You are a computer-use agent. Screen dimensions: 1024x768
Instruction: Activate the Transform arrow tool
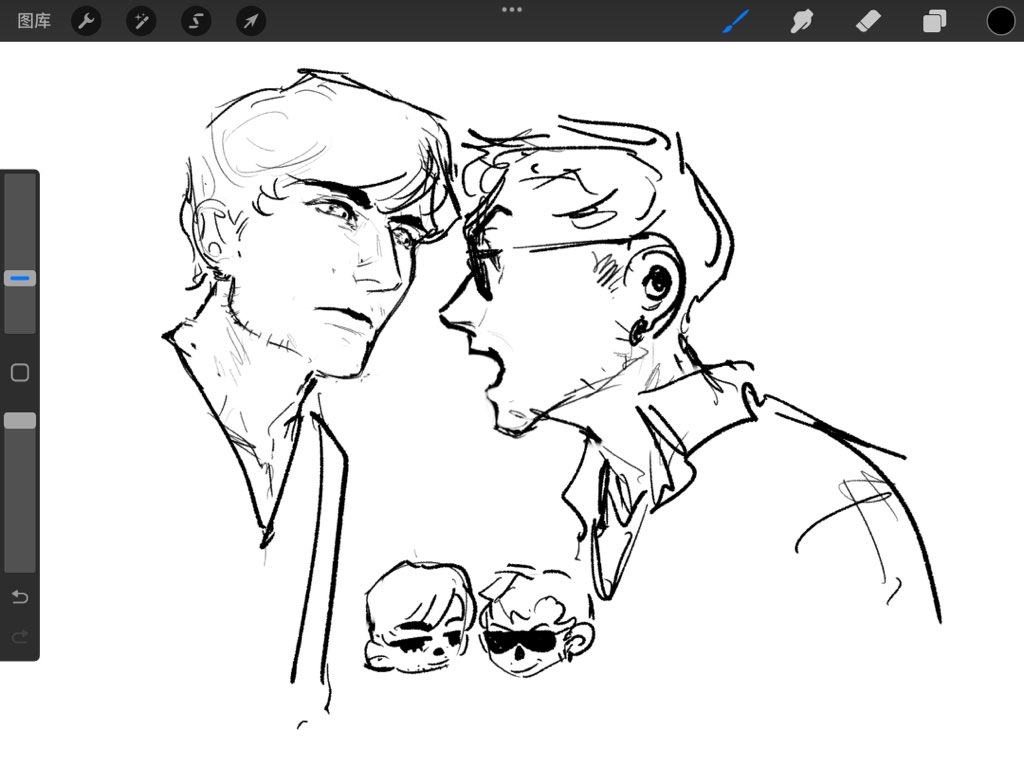[x=251, y=21]
